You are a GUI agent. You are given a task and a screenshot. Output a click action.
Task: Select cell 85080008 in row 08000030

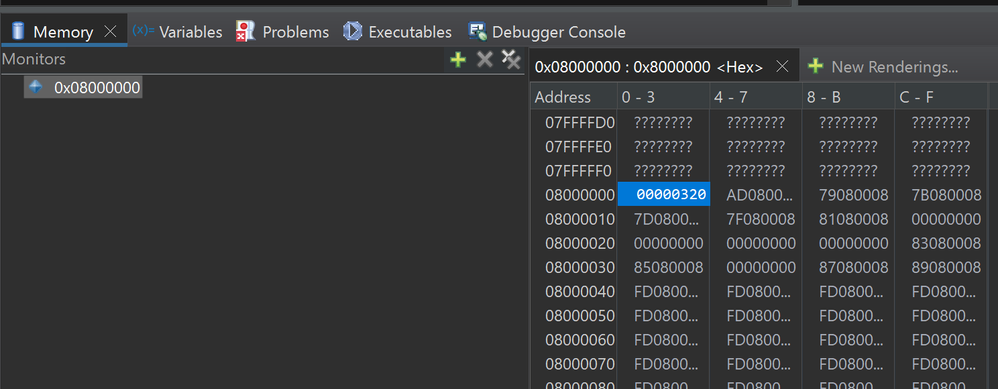(663, 267)
